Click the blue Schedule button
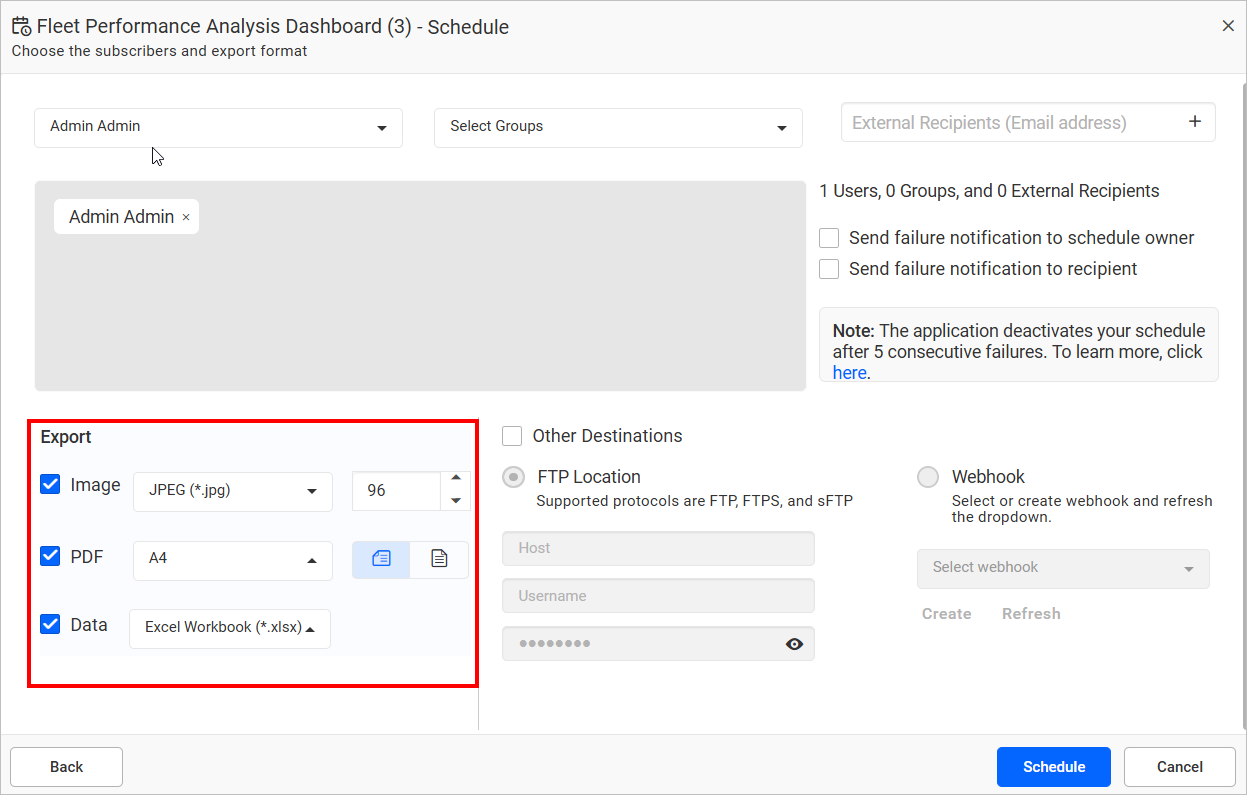The height and width of the screenshot is (795, 1247). pyautogui.click(x=1053, y=767)
